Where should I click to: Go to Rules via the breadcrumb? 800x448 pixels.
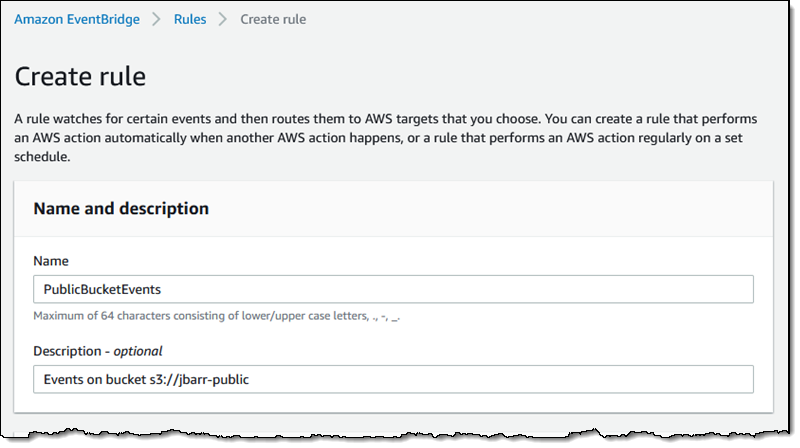pyautogui.click(x=190, y=19)
